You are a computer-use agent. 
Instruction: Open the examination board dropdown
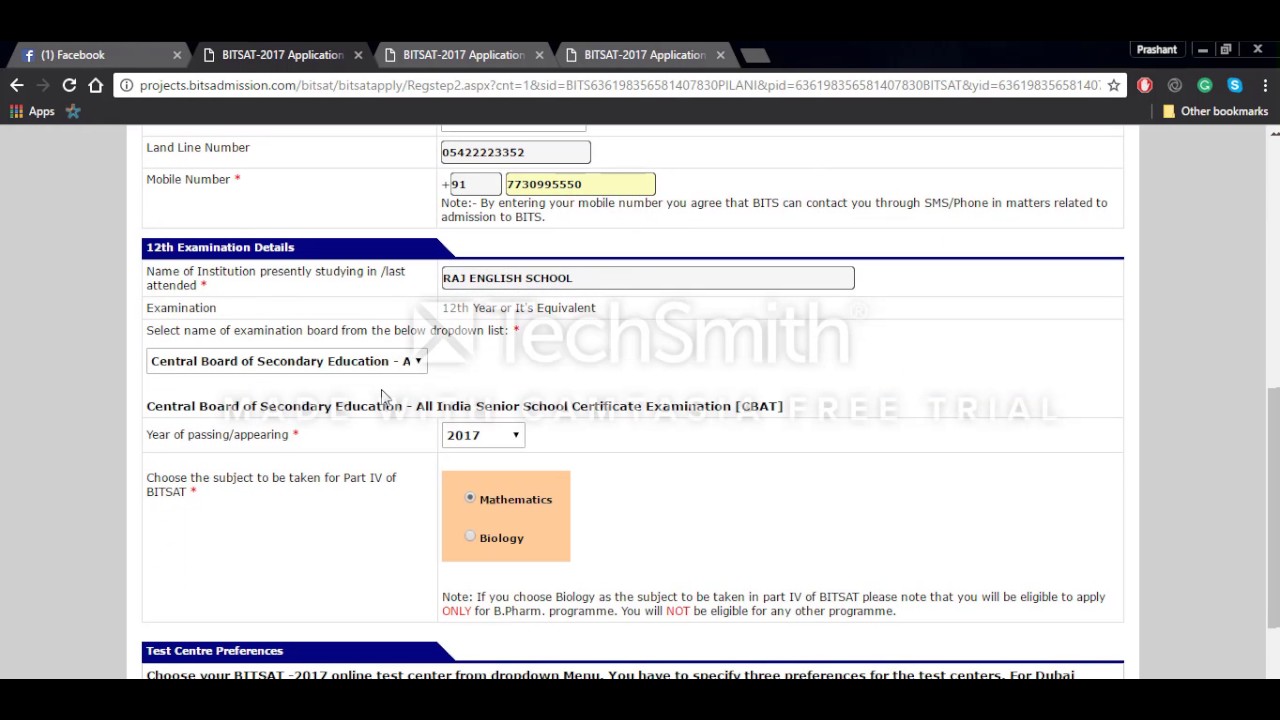click(287, 361)
